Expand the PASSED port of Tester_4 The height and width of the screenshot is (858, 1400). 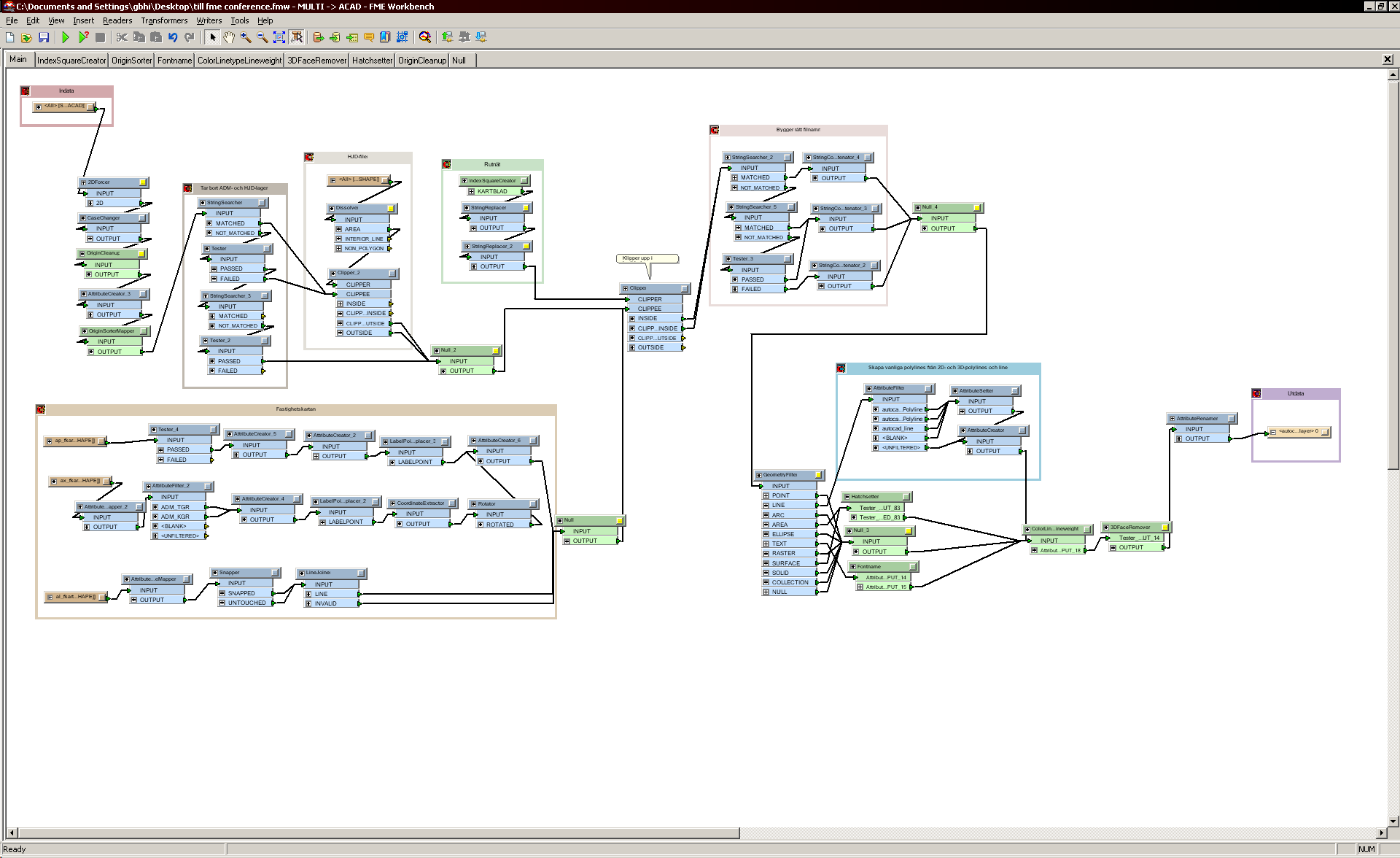(160, 450)
